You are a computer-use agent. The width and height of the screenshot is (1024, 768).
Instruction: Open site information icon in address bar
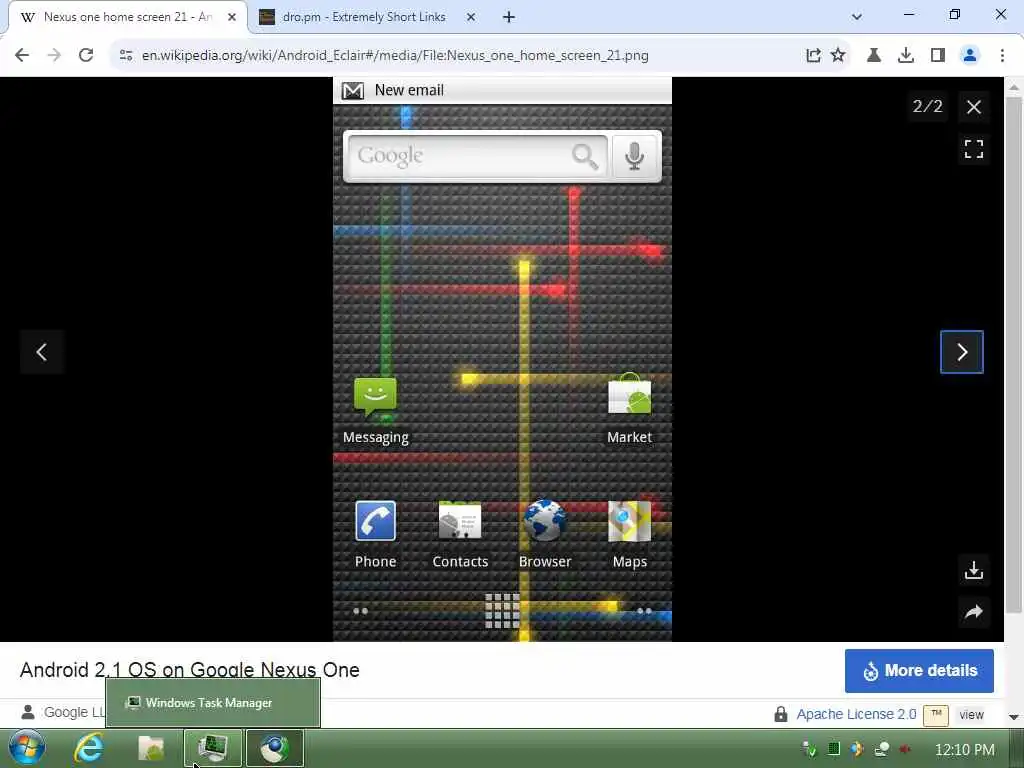[126, 56]
